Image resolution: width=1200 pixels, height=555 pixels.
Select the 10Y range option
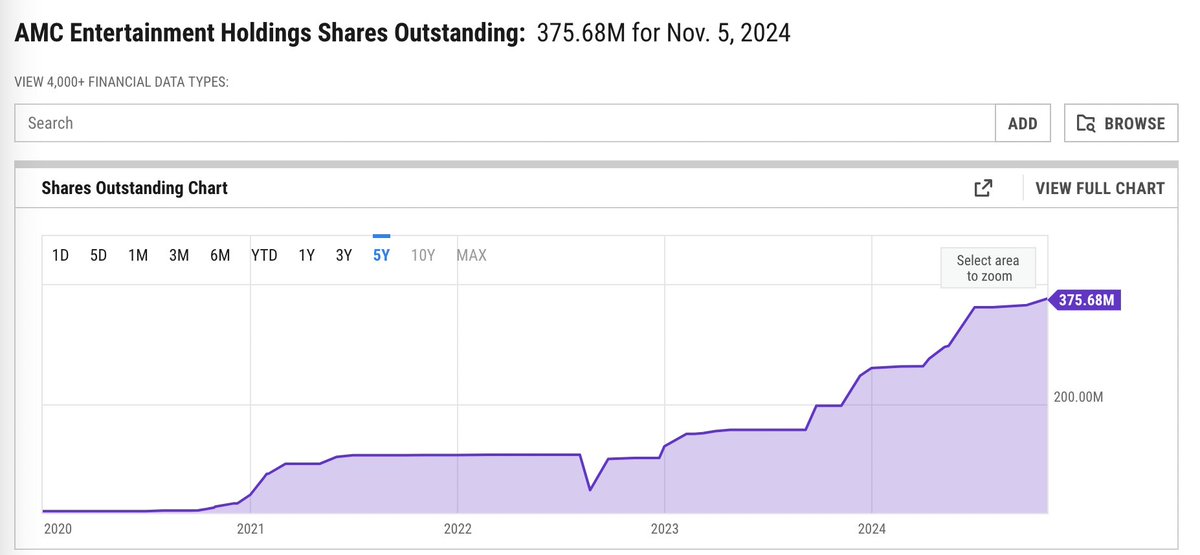point(423,255)
